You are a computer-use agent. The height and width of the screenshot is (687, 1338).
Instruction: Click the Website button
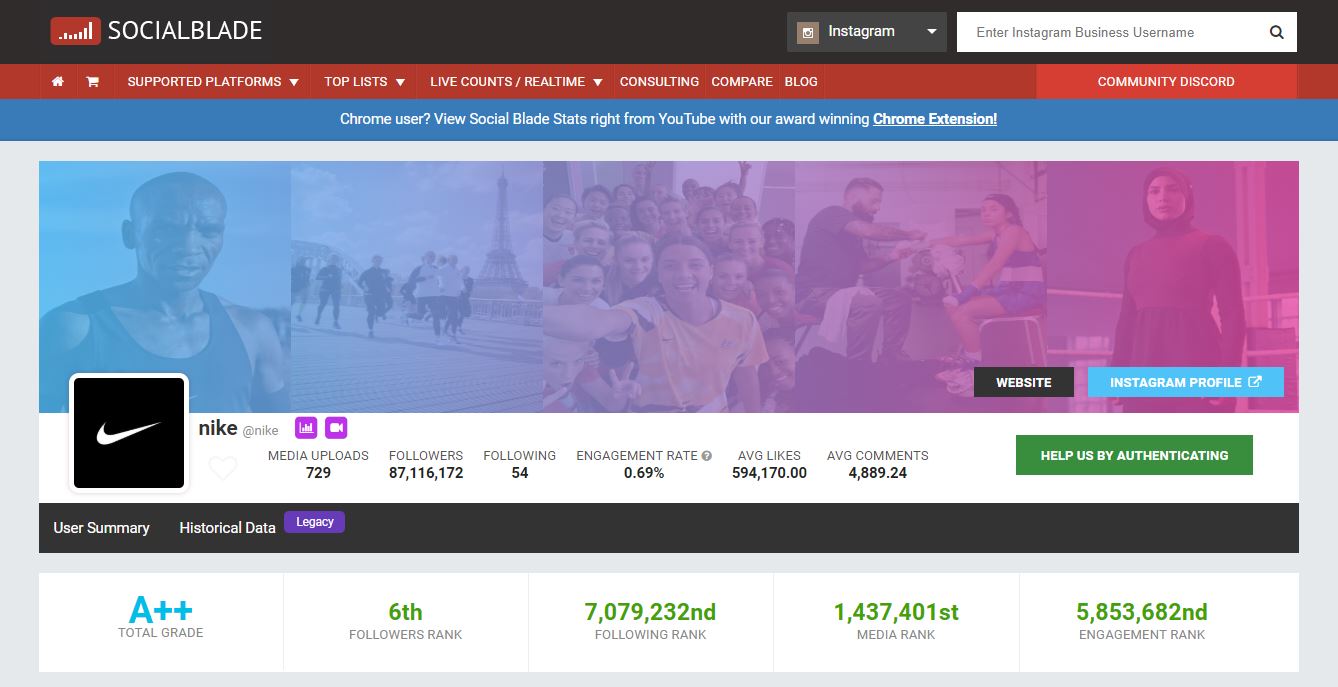(x=1024, y=382)
